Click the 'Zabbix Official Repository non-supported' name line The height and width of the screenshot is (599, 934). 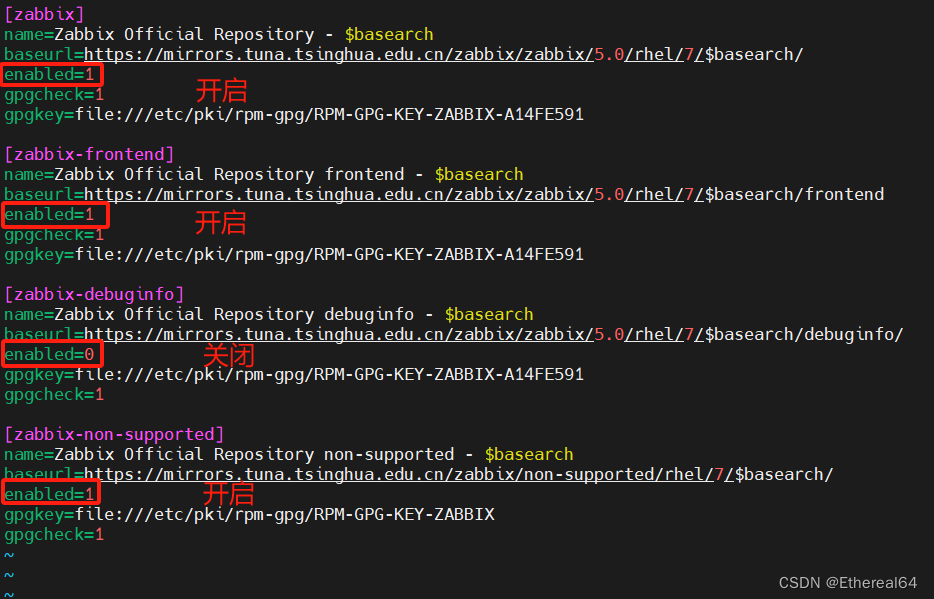(x=289, y=454)
